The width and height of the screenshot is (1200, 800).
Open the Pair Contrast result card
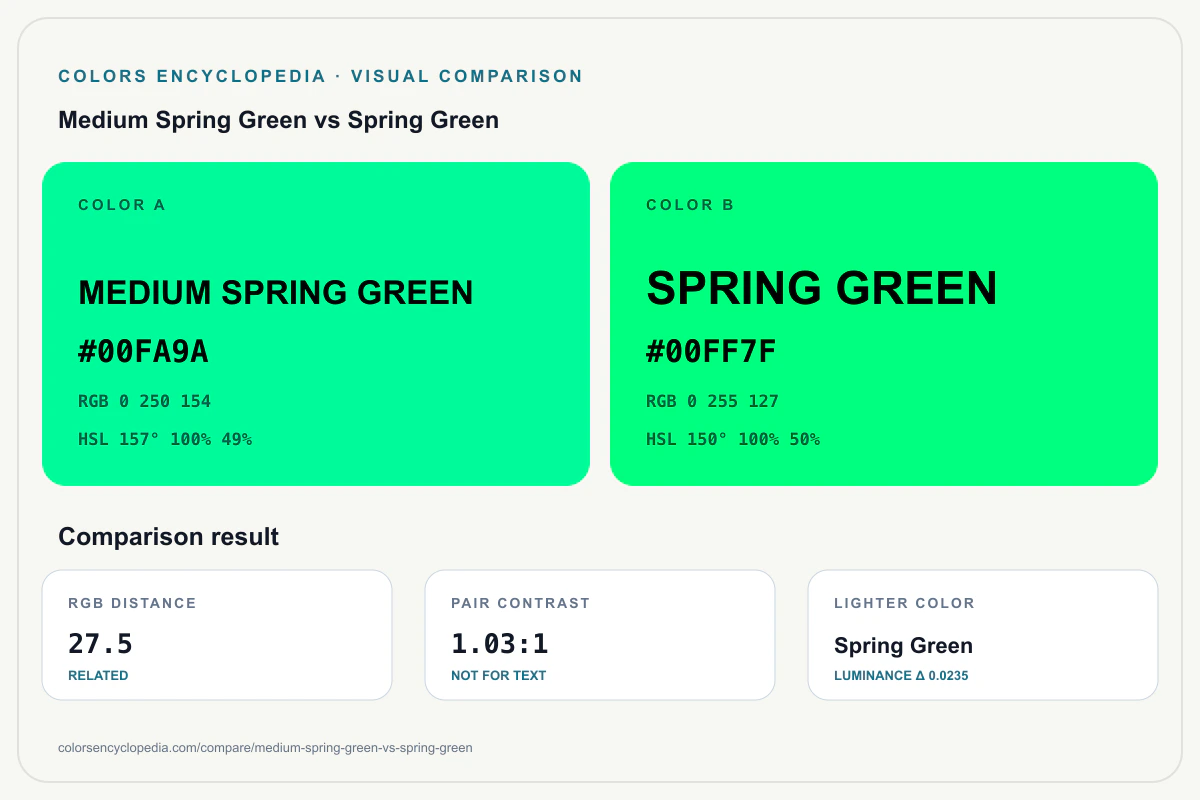pyautogui.click(x=600, y=635)
